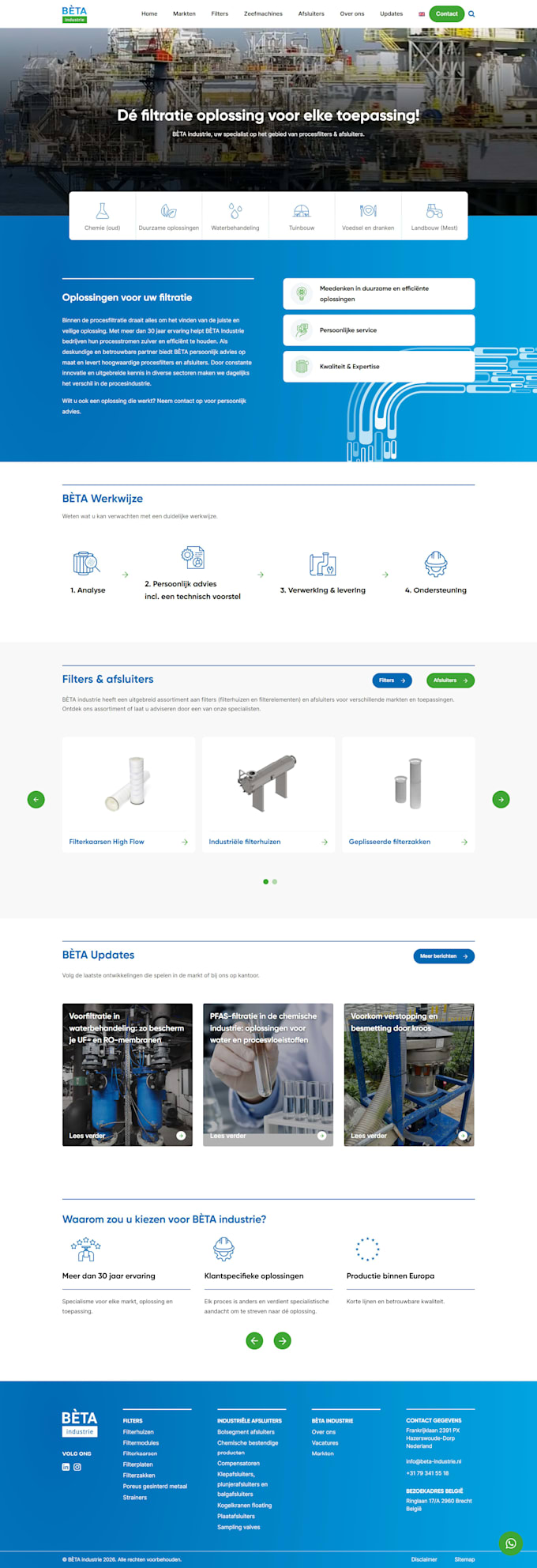Show previous products with left carousel arrow
Viewport: 537px width, 1568px height.
pyautogui.click(x=36, y=799)
